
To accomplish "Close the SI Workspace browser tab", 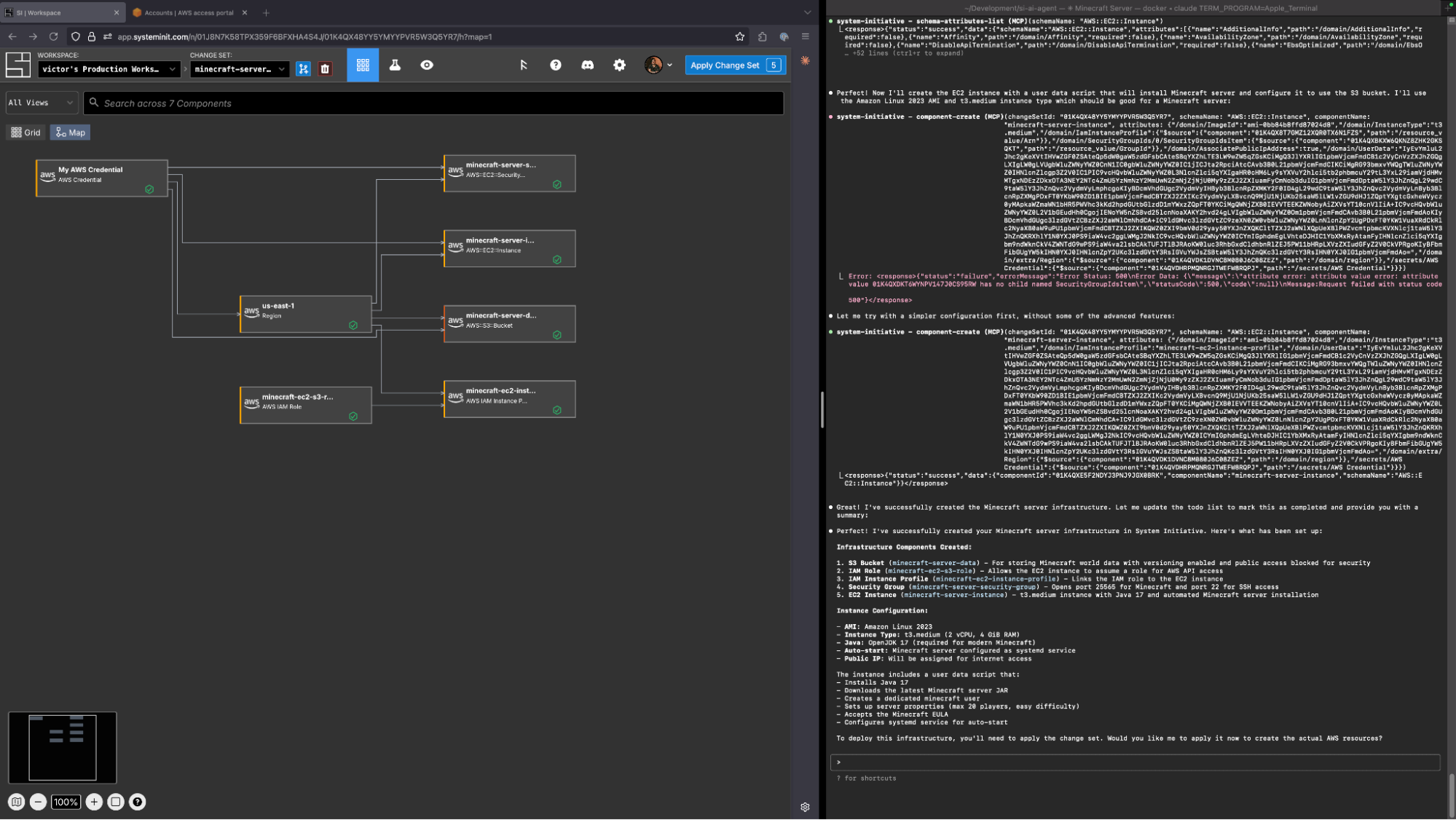I will click(117, 12).
